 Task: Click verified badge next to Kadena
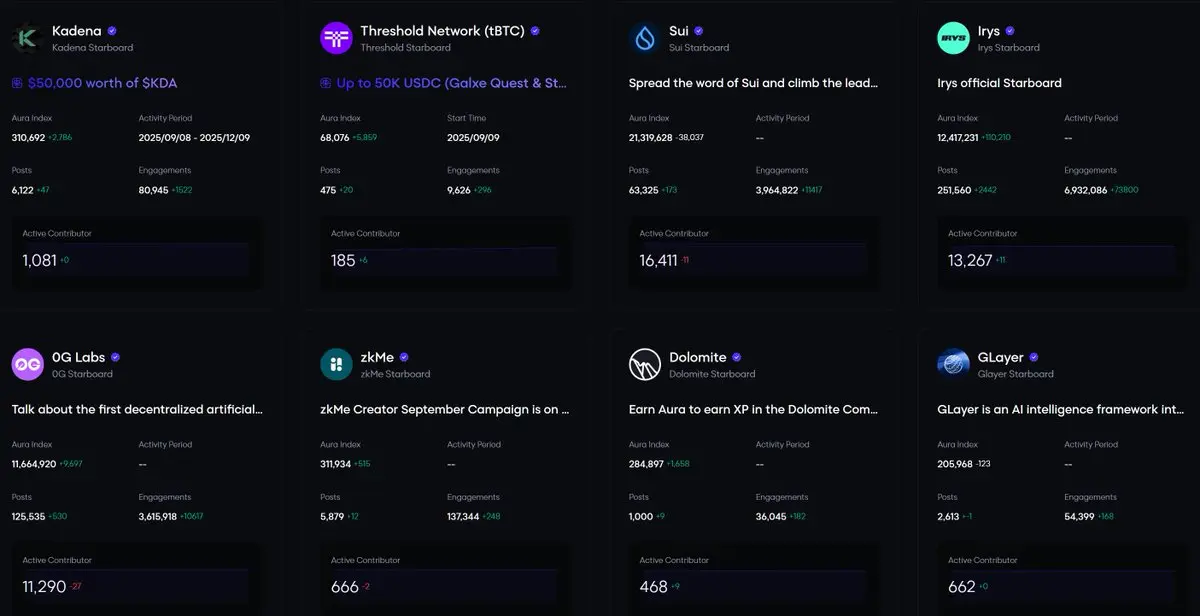click(x=112, y=31)
